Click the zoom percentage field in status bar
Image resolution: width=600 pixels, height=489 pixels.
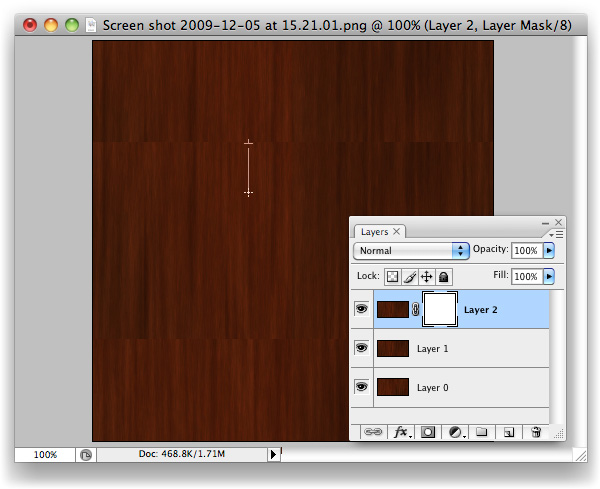[45, 454]
